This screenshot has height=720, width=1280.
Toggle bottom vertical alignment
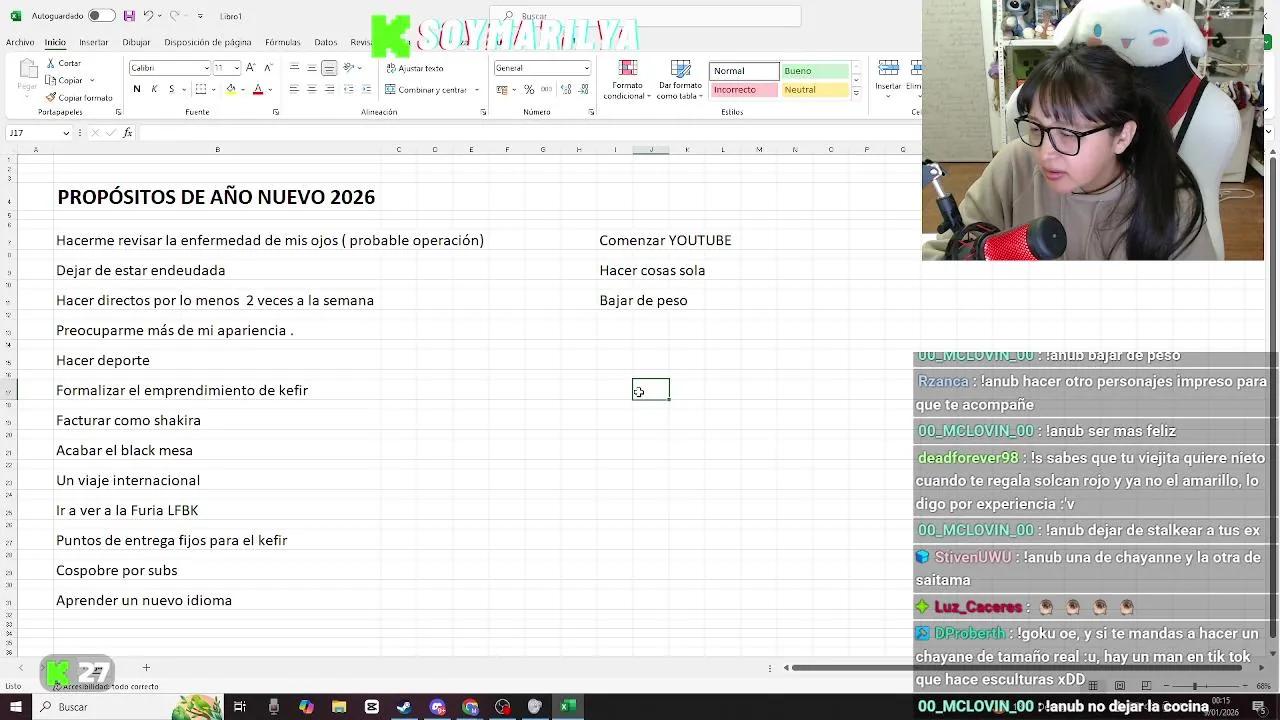click(329, 68)
